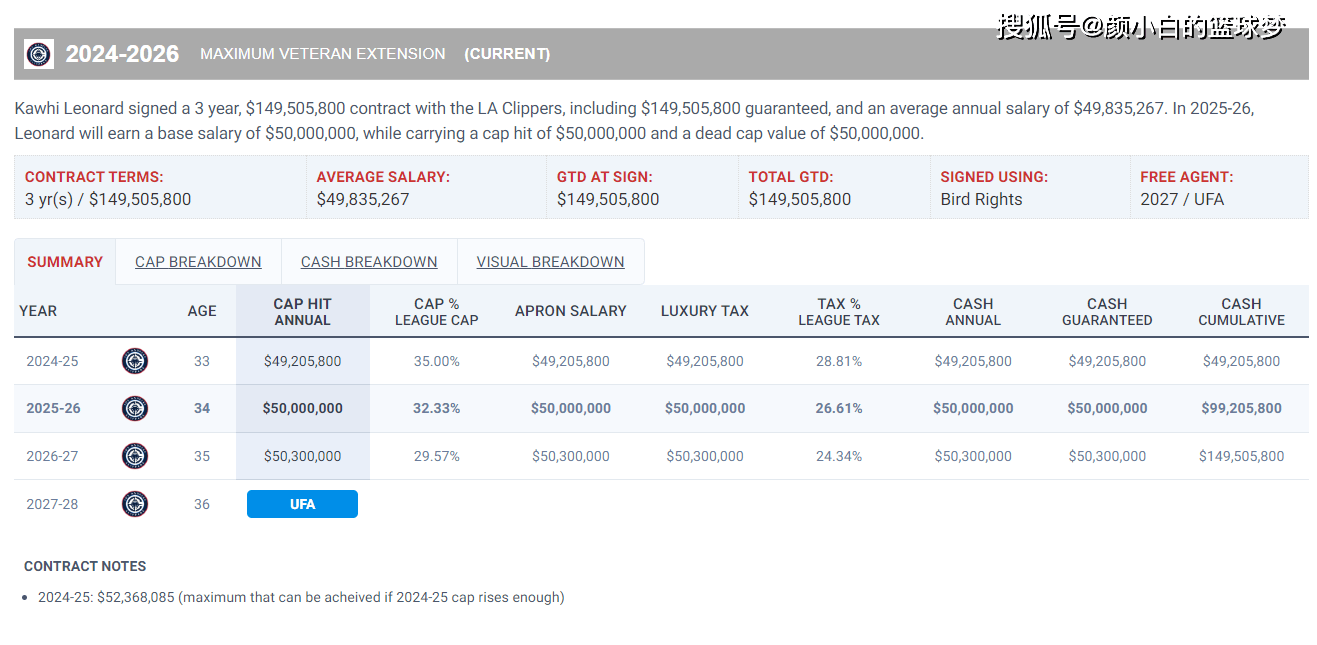
Task: Click the $49,205,800 cap hit for 2024-25
Action: 303,361
